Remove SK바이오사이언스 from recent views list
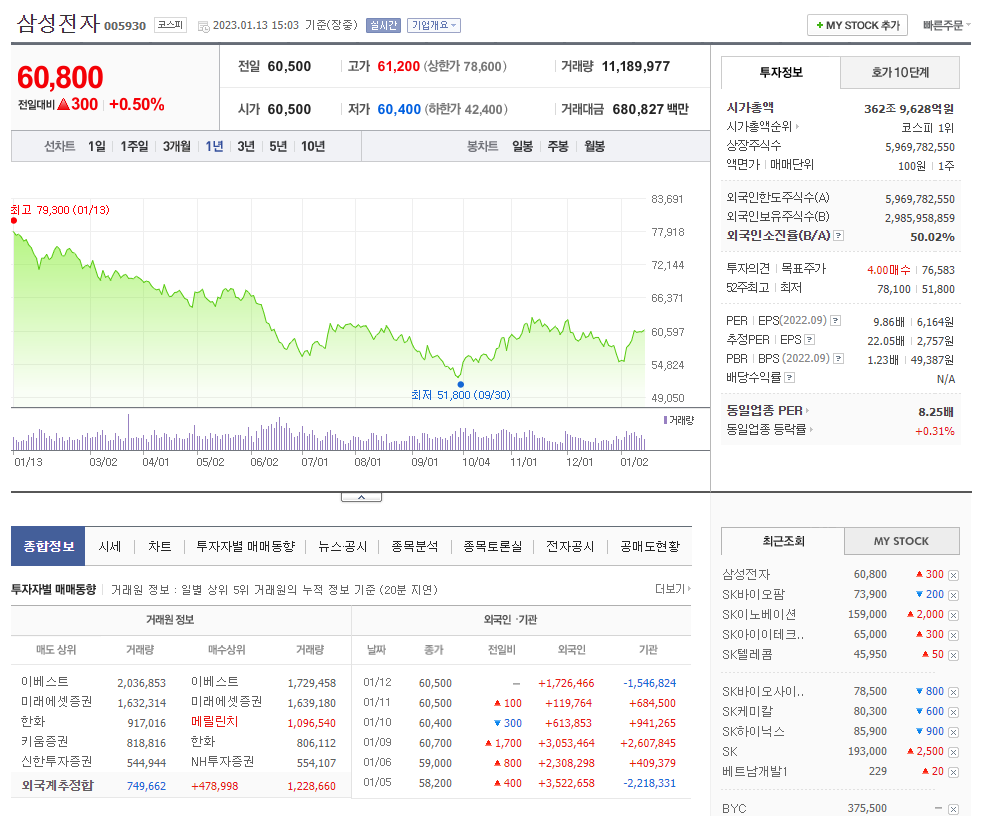 (x=953, y=692)
